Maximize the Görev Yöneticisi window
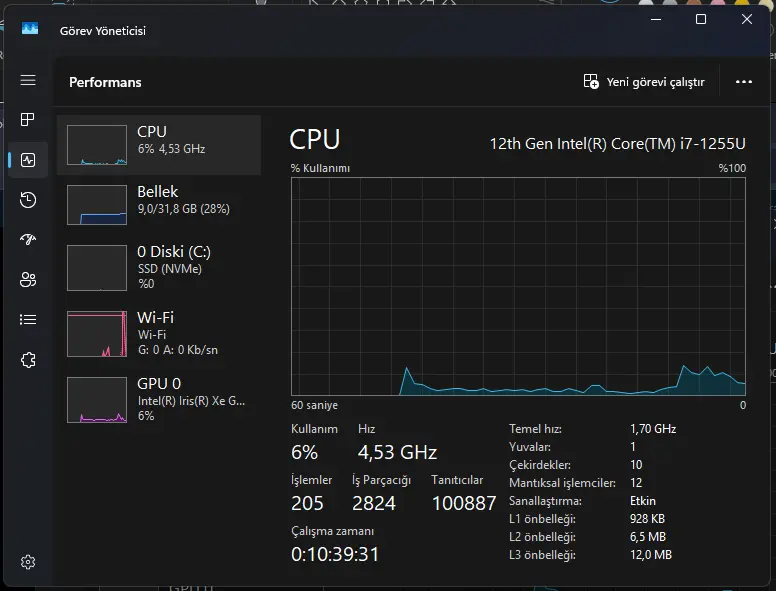 point(701,19)
